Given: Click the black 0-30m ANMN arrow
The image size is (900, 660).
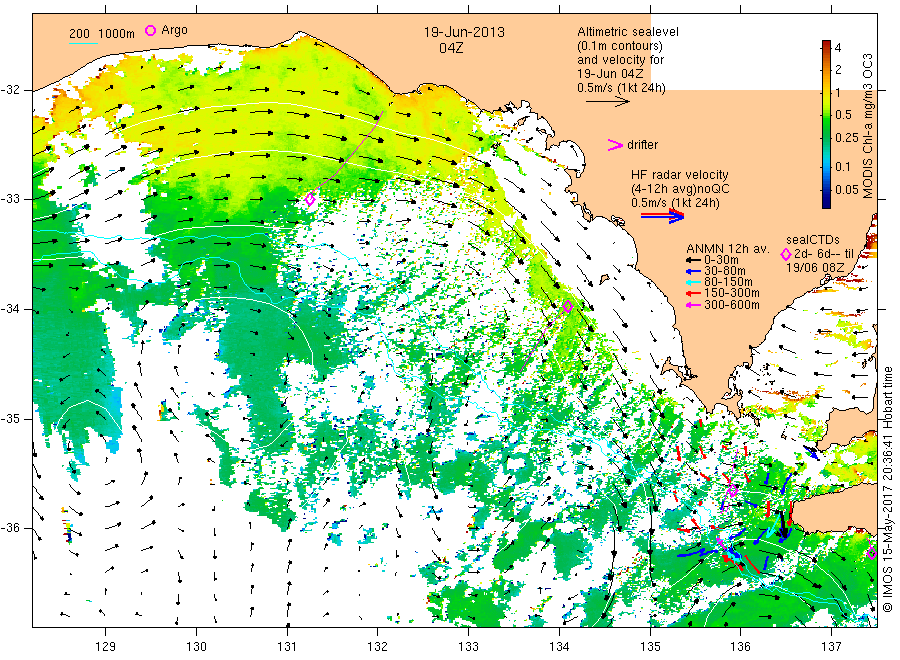Looking at the screenshot, I should [x=694, y=260].
